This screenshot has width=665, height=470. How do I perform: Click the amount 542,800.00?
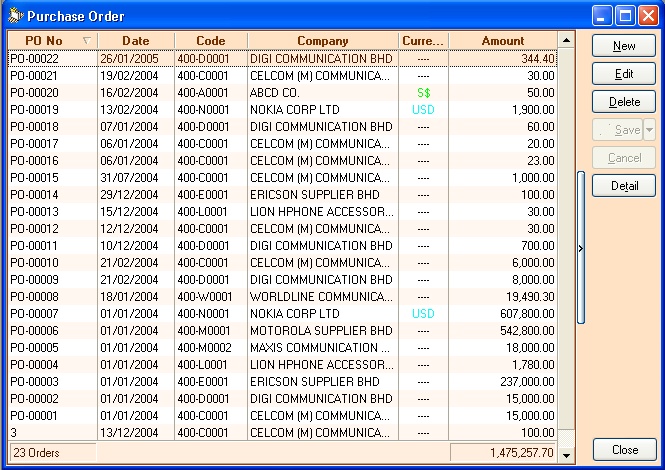click(527, 330)
